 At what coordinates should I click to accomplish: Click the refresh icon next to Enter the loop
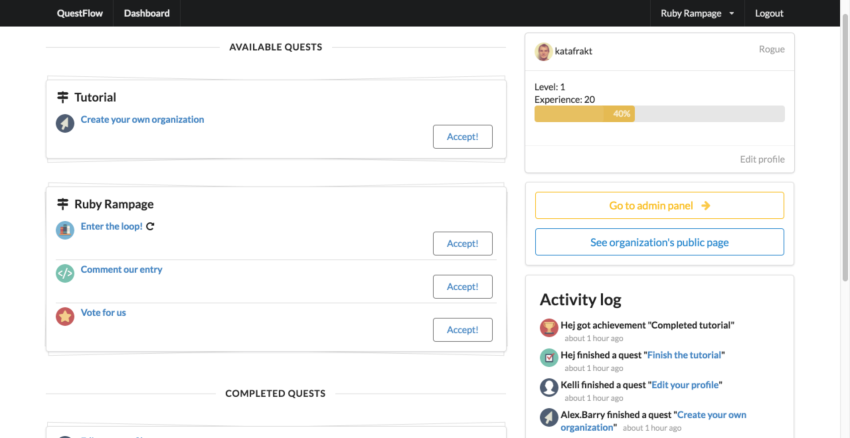click(150, 226)
